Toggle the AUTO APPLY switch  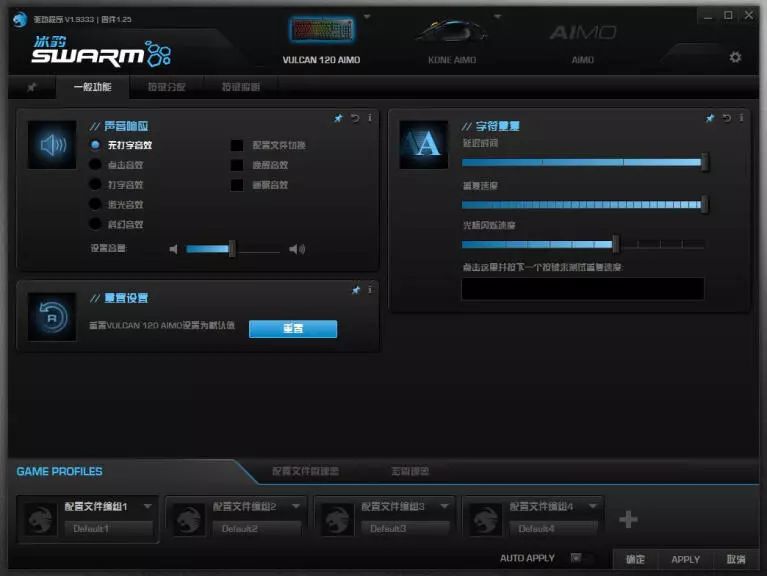click(x=581, y=558)
